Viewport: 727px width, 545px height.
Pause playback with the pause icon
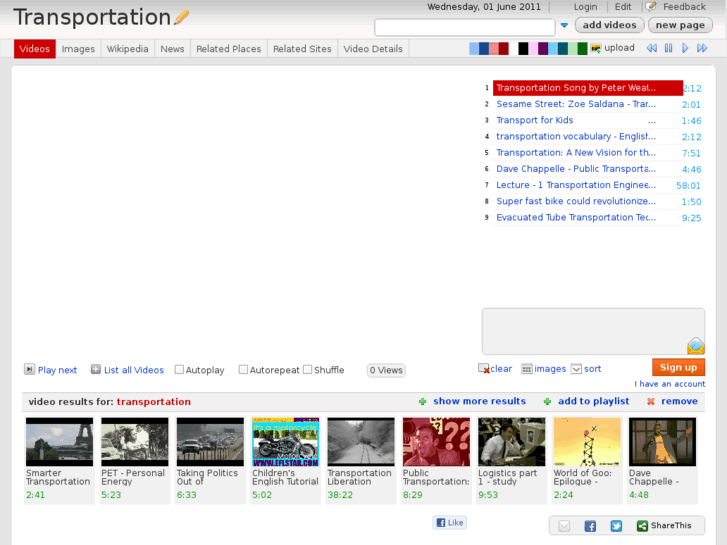668,48
